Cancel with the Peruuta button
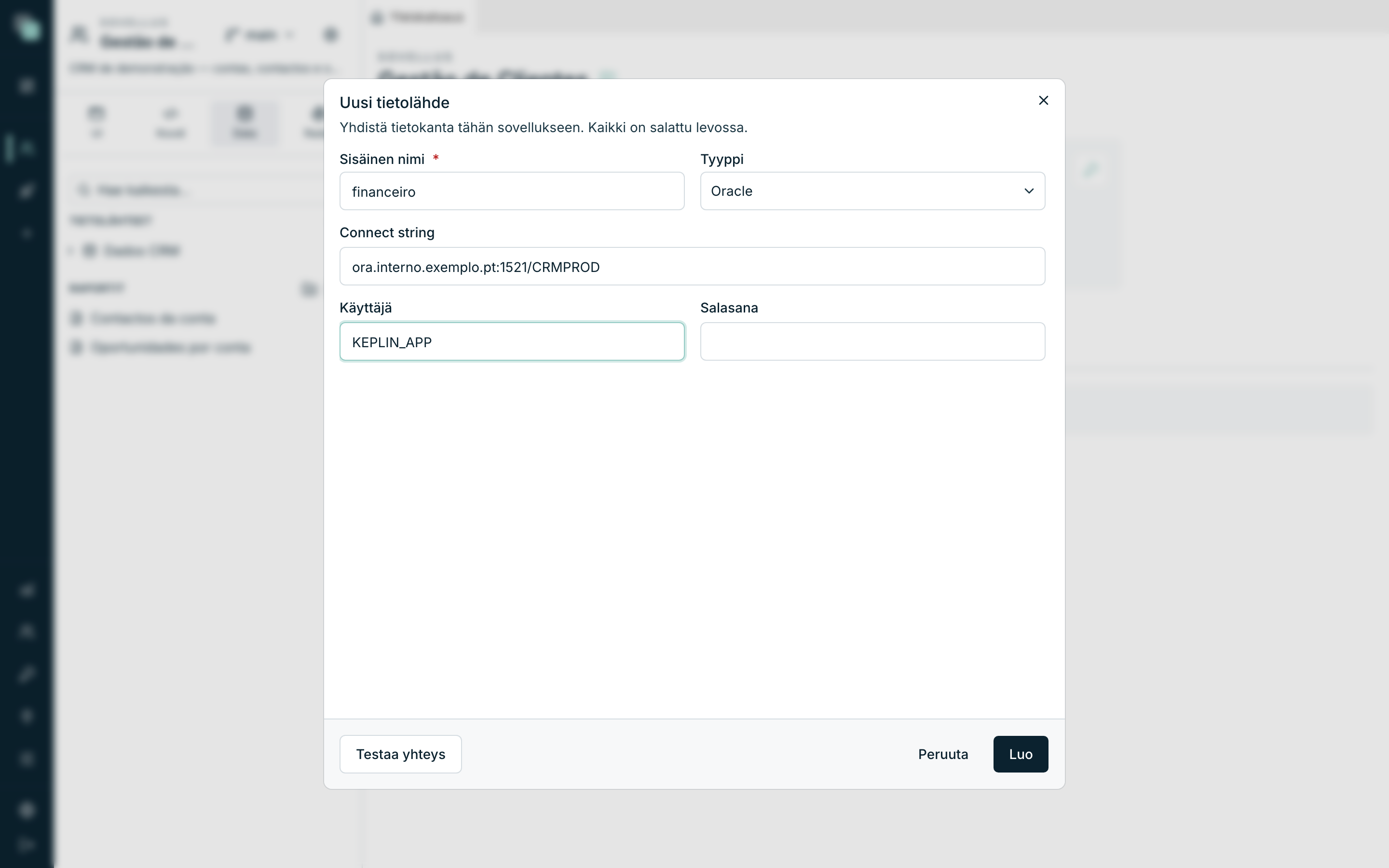 tap(943, 754)
